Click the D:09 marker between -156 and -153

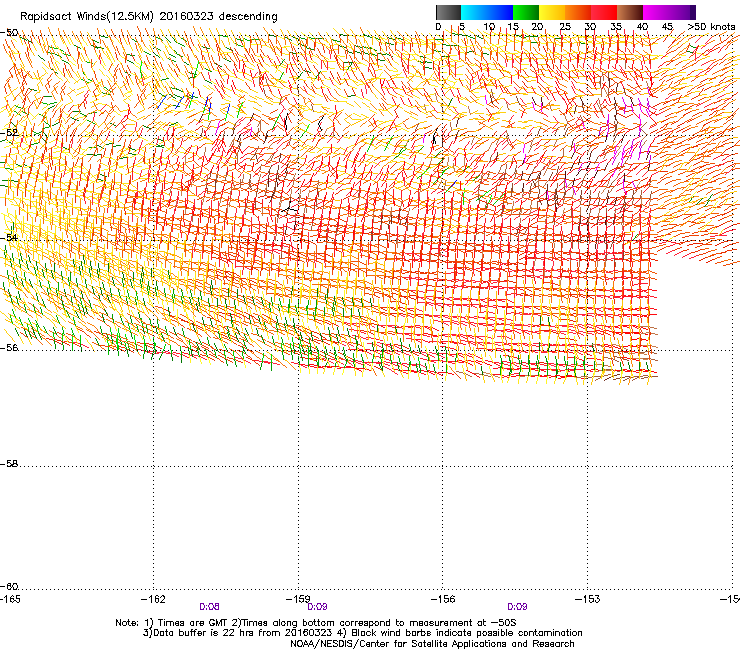click(x=517, y=607)
